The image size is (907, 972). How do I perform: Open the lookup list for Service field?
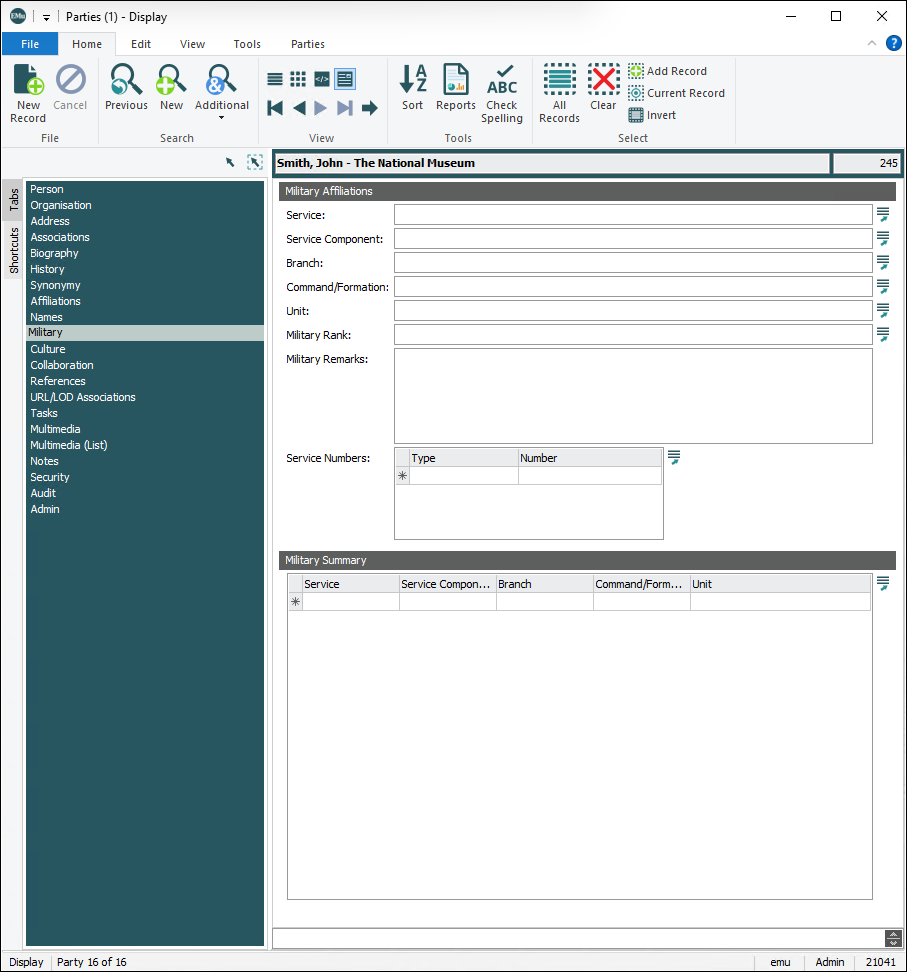click(x=883, y=214)
